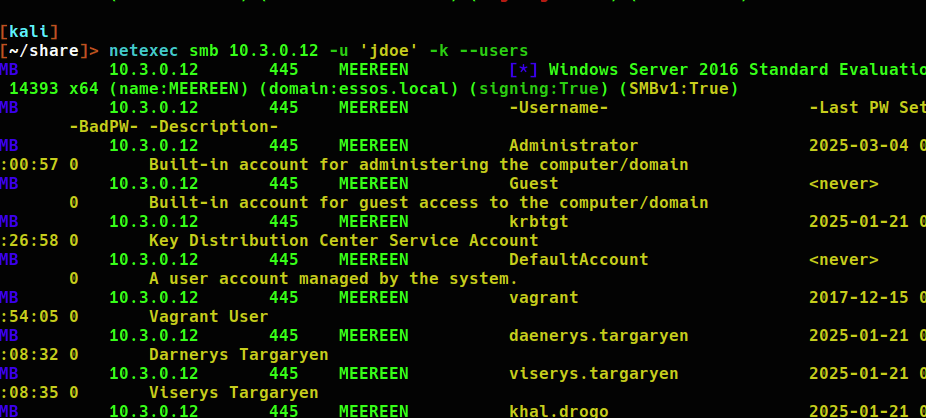This screenshot has height=418, width=926.
Task: Click the netexec command in the prompt
Action: [x=143, y=51]
